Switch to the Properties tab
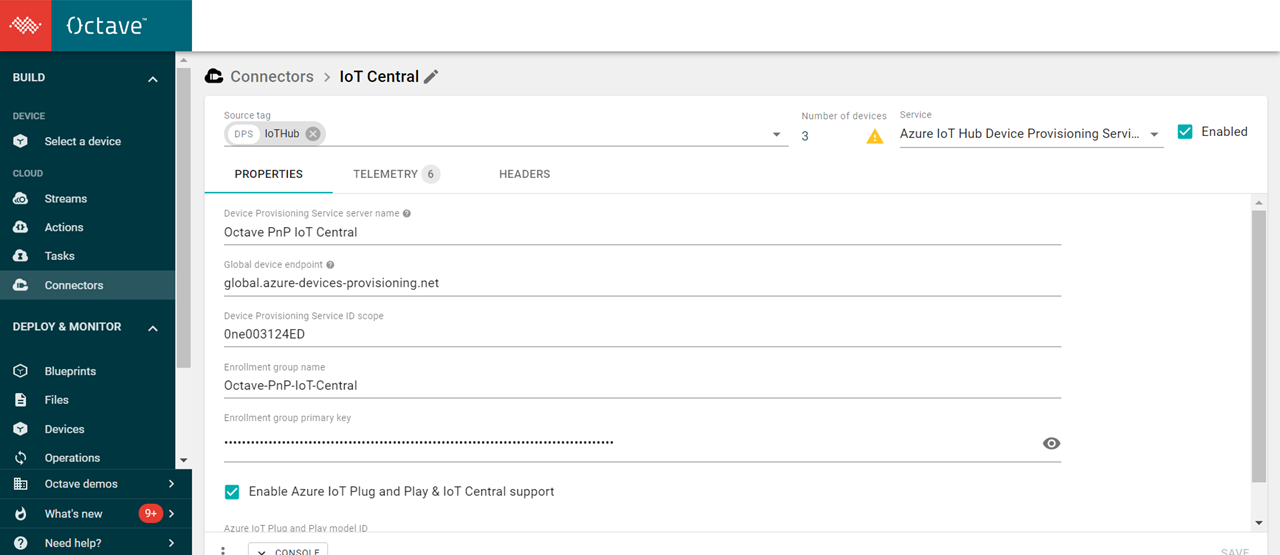This screenshot has width=1280, height=555. [269, 174]
